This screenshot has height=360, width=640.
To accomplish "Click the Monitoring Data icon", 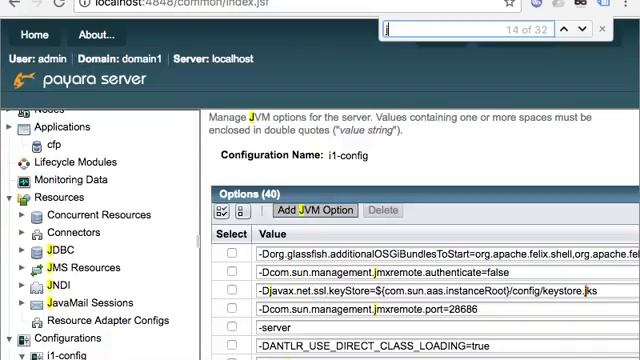I will (x=24, y=181).
